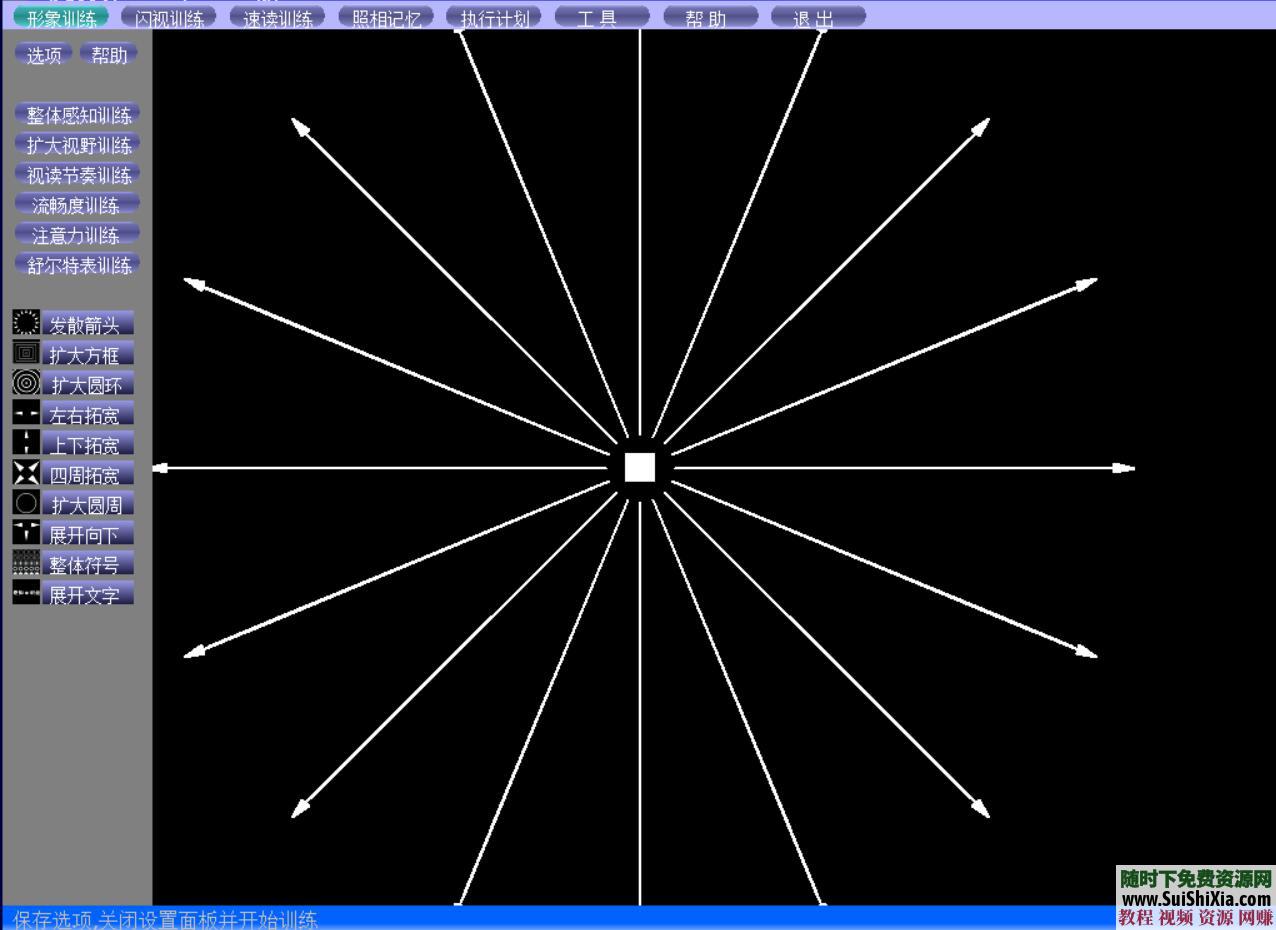The height and width of the screenshot is (930, 1276).
Task: Click the 展开文字 icon
Action: (26, 592)
